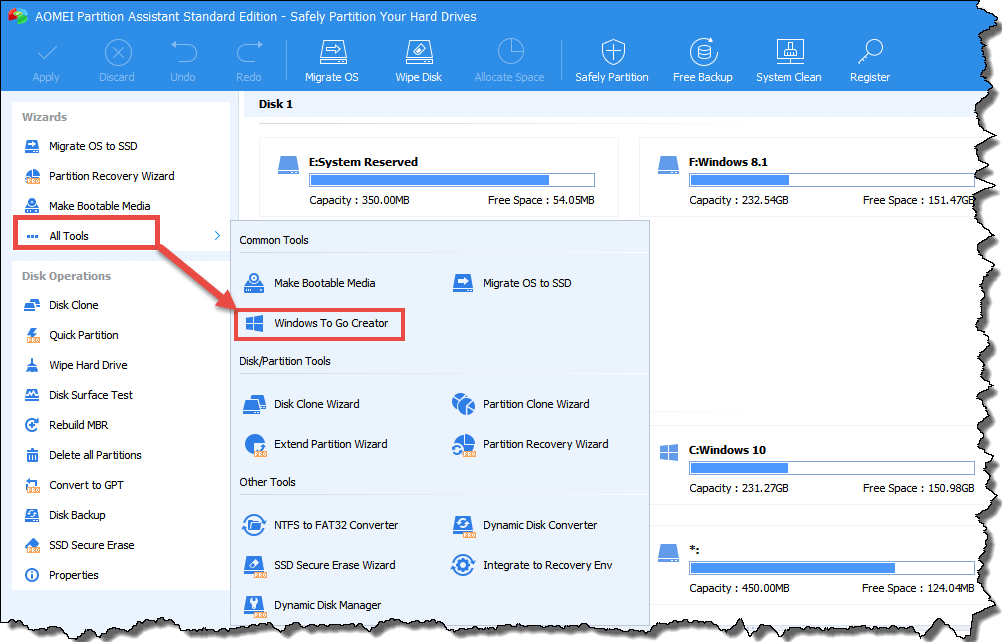Click the E:System Reserved drive icon

tap(288, 165)
